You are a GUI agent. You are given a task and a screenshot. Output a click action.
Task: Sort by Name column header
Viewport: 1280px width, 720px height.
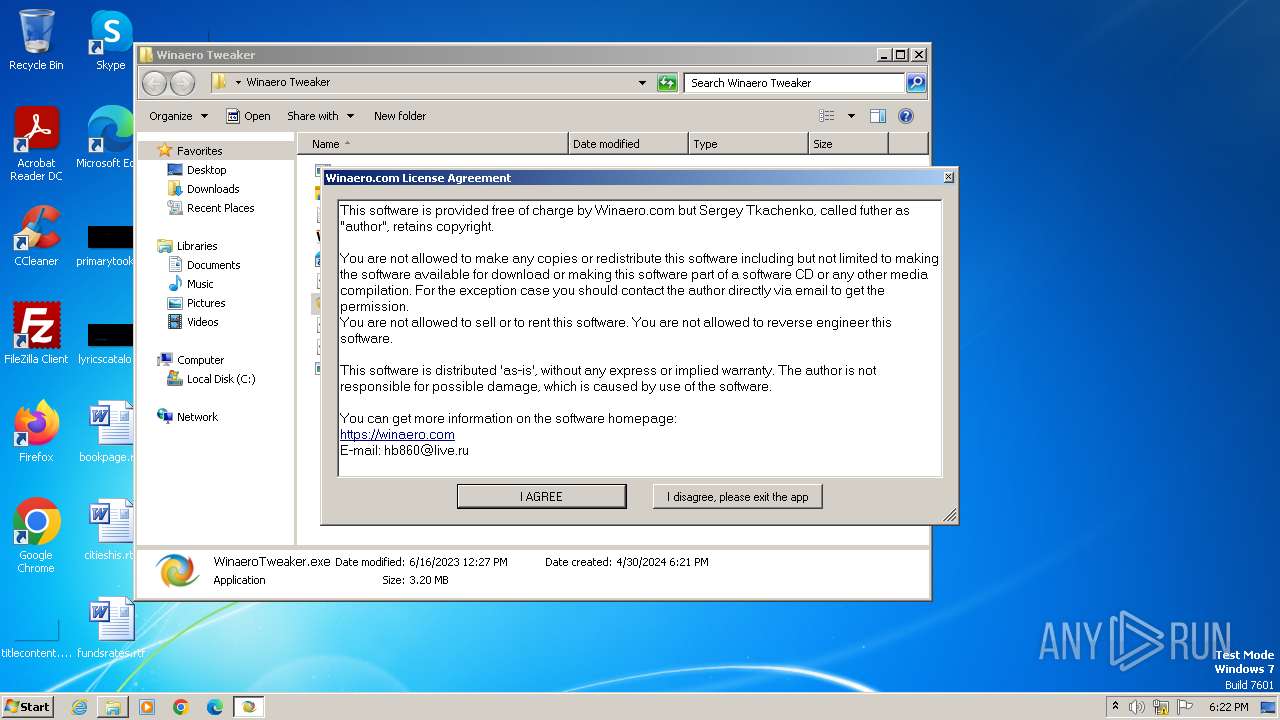432,144
